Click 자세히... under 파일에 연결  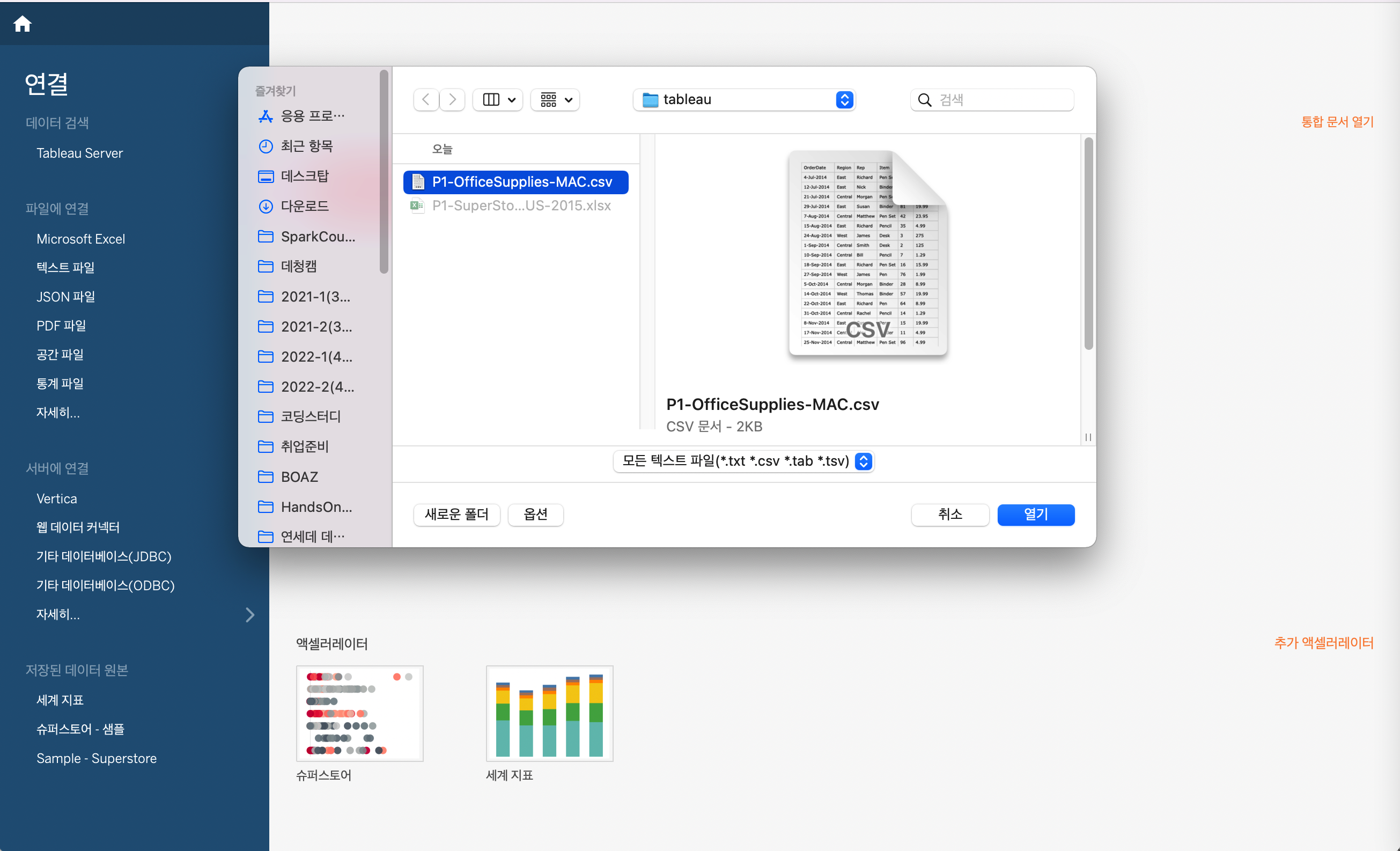pos(58,413)
